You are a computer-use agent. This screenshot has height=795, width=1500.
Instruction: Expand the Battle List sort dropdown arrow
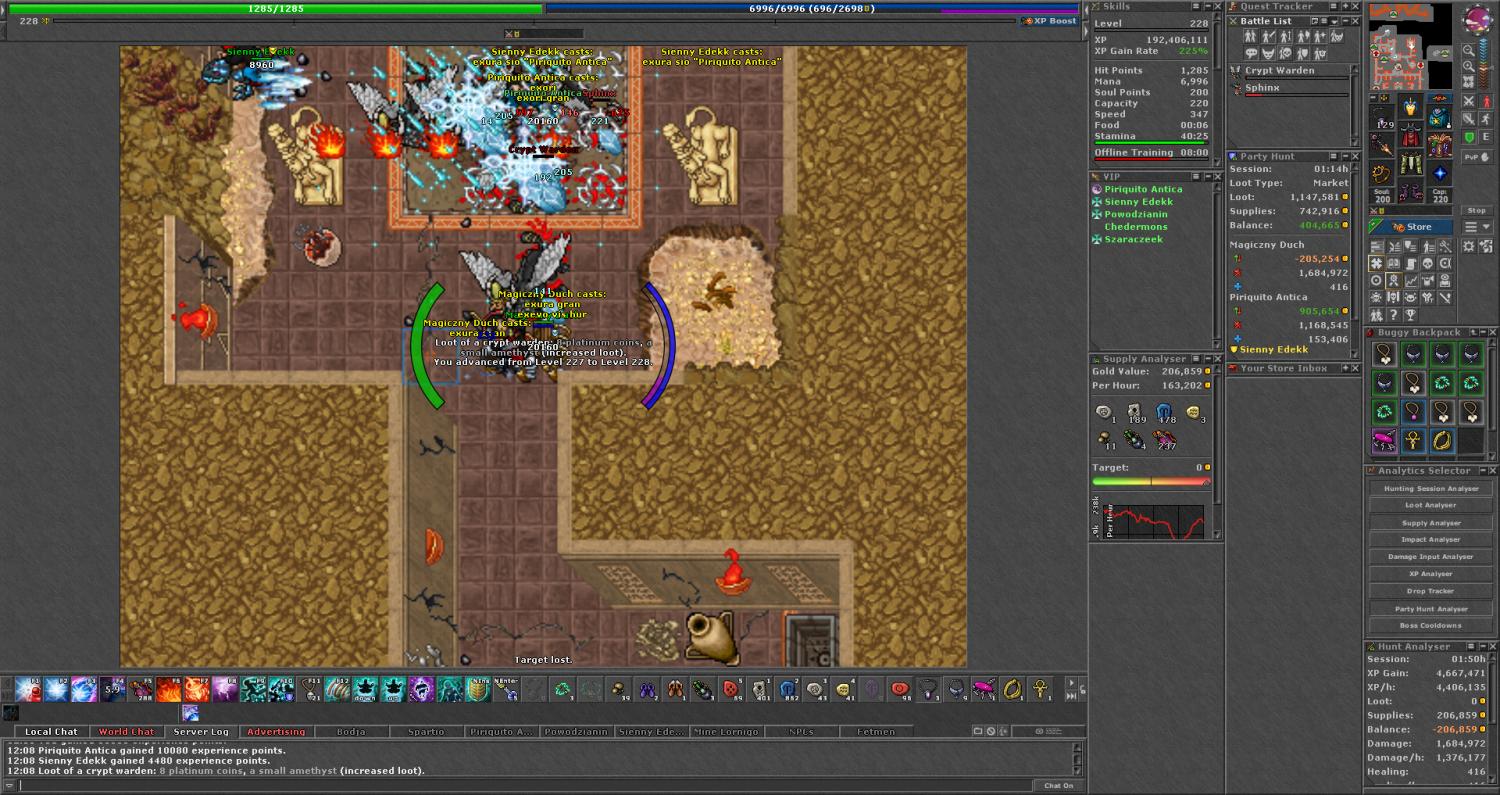tap(1334, 21)
